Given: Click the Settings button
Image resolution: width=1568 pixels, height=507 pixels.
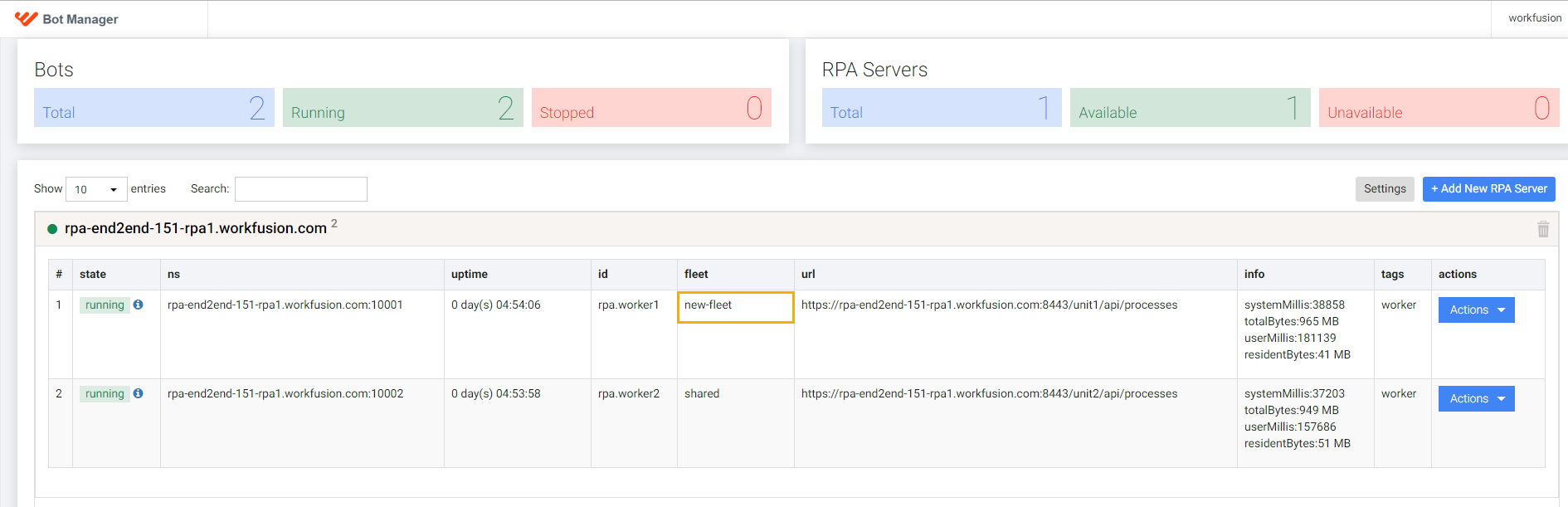Looking at the screenshot, I should pos(1385,189).
